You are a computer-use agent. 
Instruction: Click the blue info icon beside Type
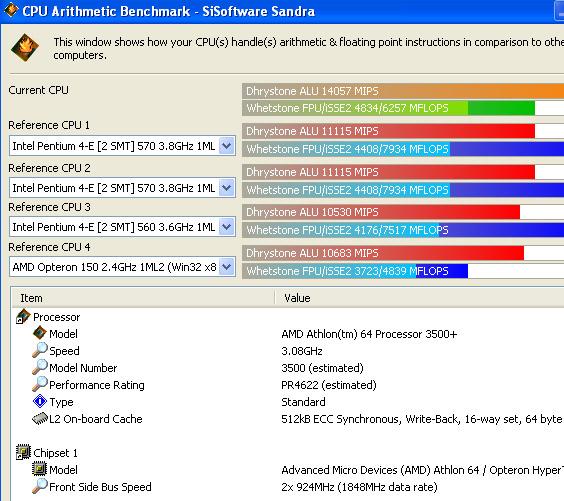click(x=40, y=401)
